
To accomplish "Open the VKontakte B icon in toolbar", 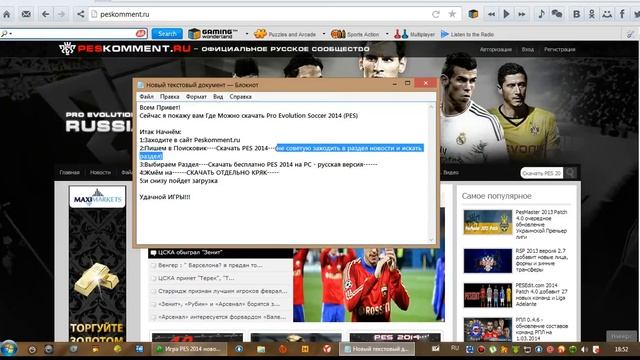I will (x=576, y=14).
